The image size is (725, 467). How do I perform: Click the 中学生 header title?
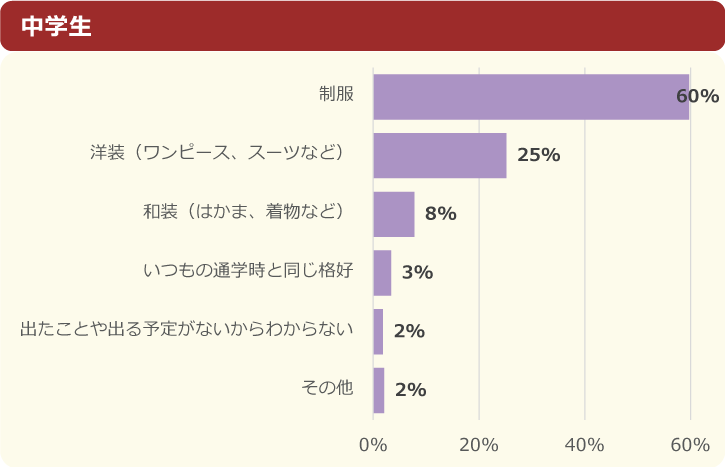[56, 27]
